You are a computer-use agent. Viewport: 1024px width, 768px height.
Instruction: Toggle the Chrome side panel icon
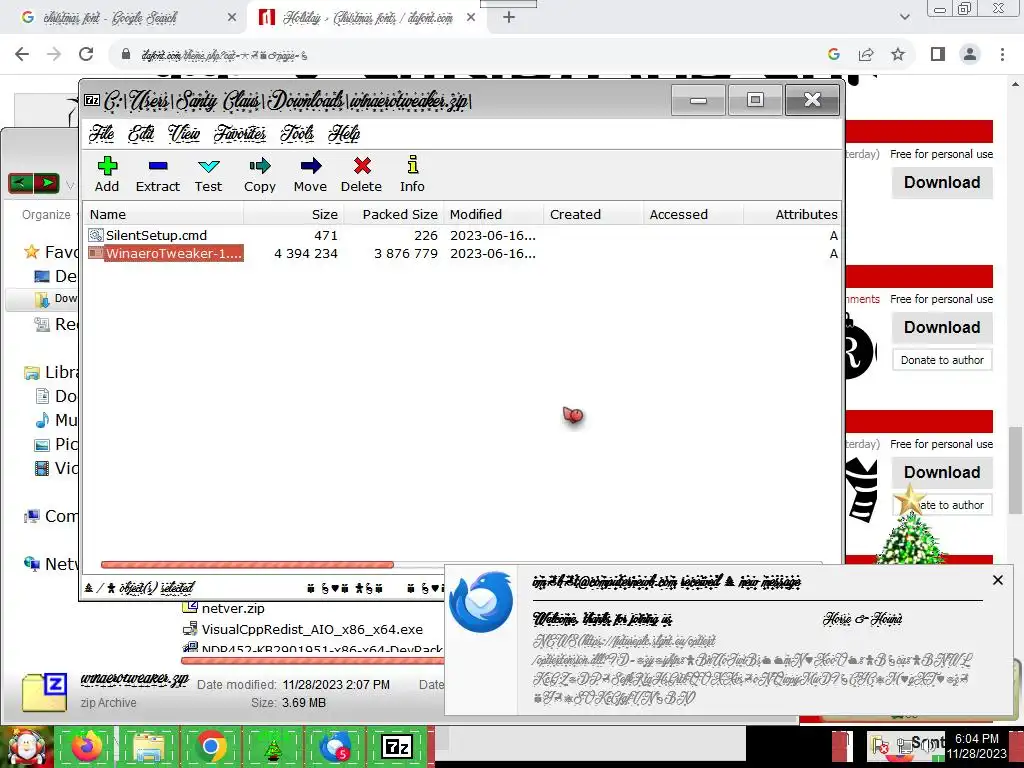coord(938,54)
